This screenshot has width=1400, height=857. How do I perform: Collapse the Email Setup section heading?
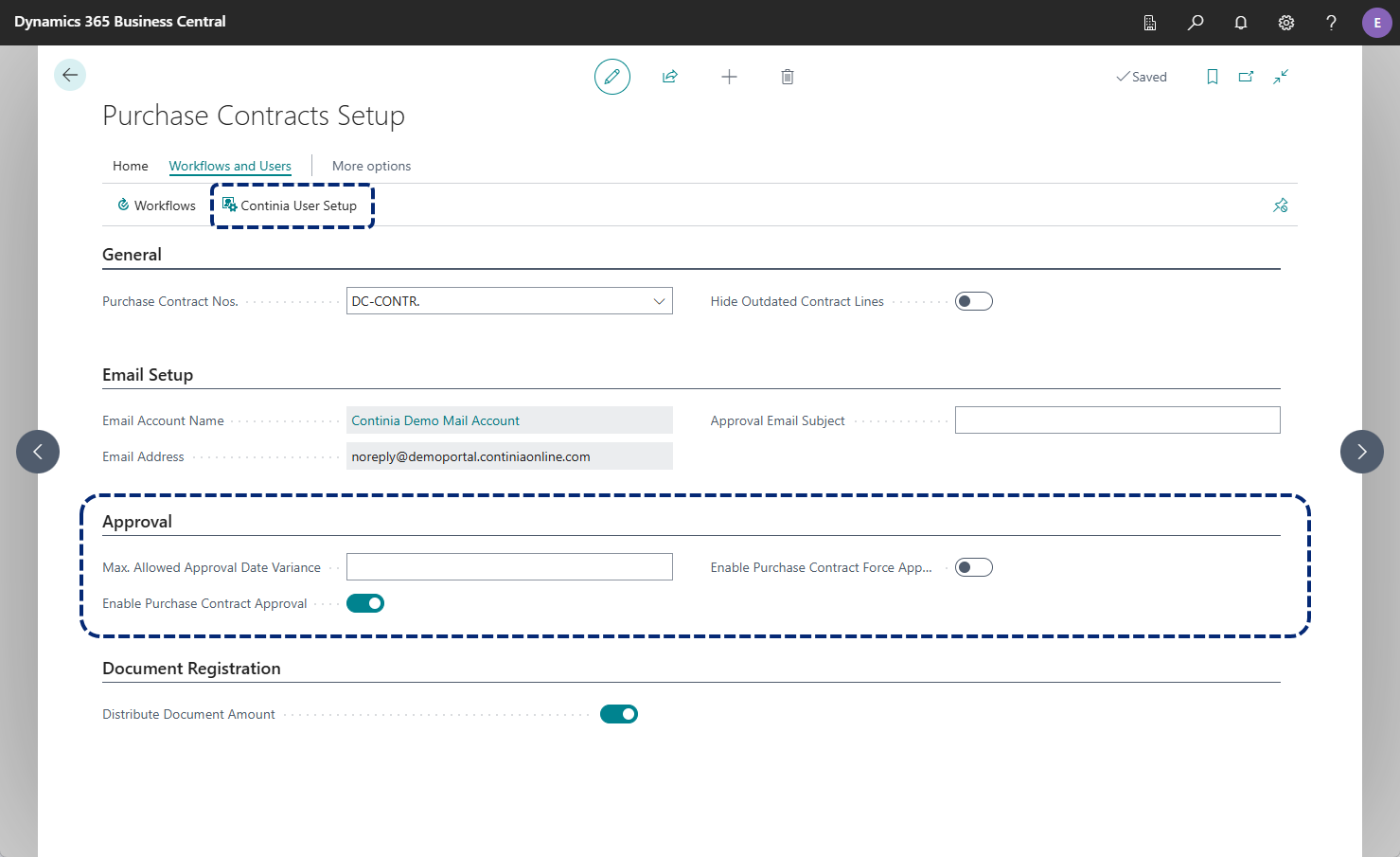click(148, 375)
